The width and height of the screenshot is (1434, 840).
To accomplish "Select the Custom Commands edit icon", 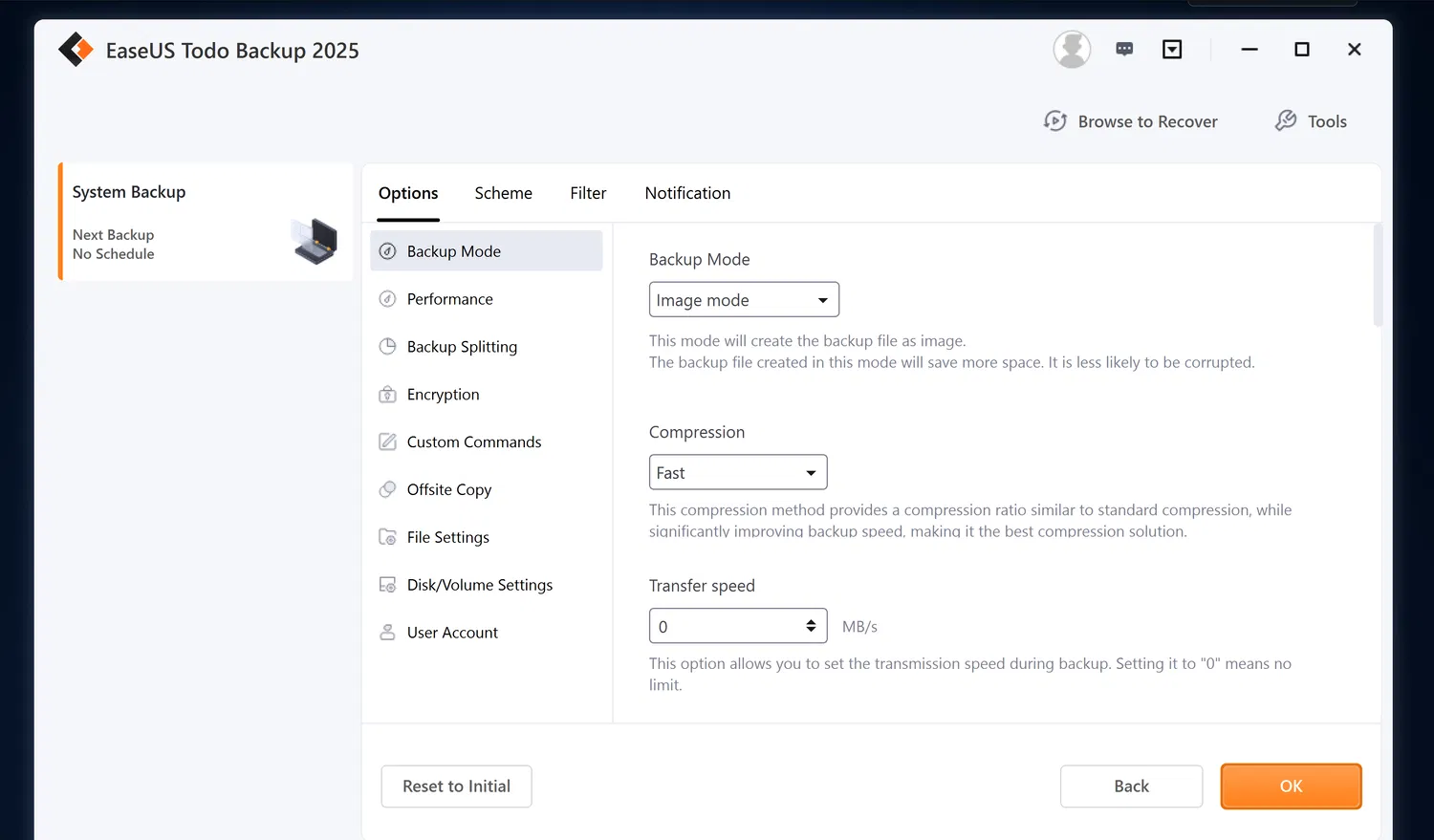I will (387, 442).
